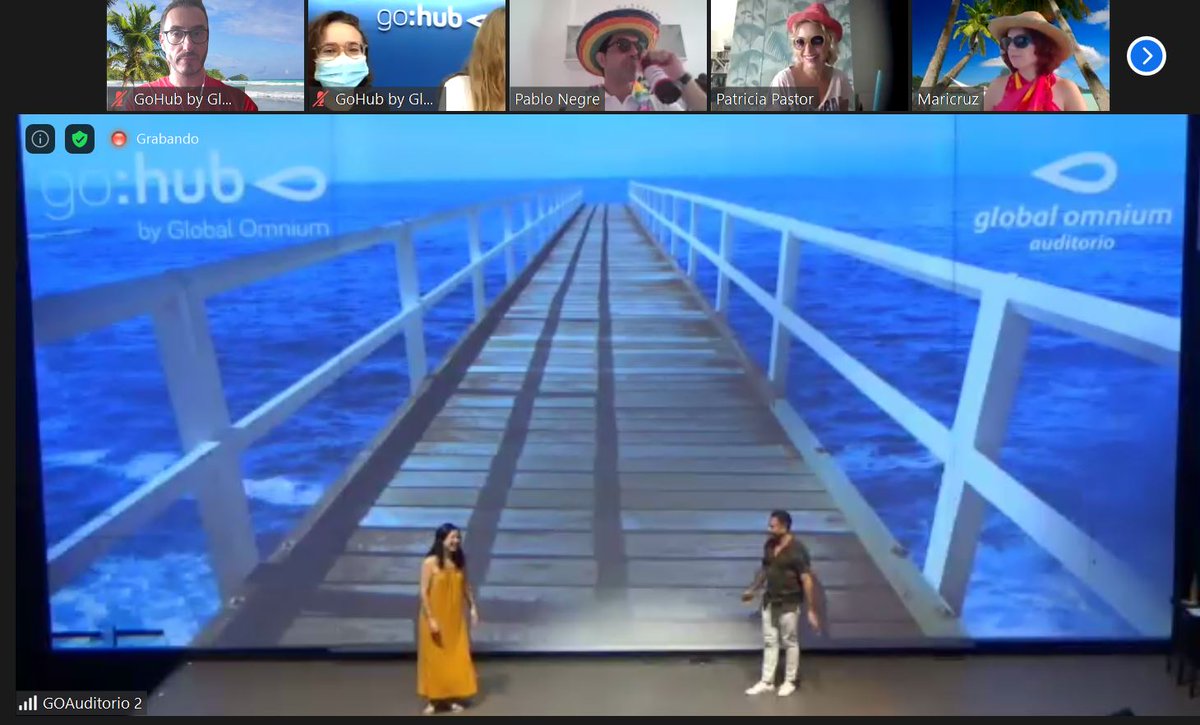Screen dimensions: 1200x725
Task: Click the Grabando recording text
Action: (167, 139)
